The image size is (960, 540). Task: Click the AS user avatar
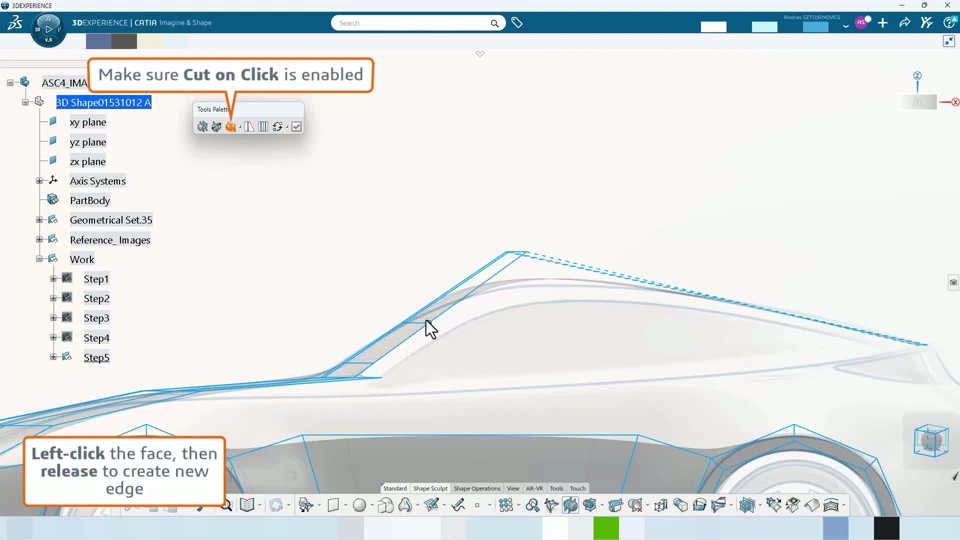(x=861, y=23)
